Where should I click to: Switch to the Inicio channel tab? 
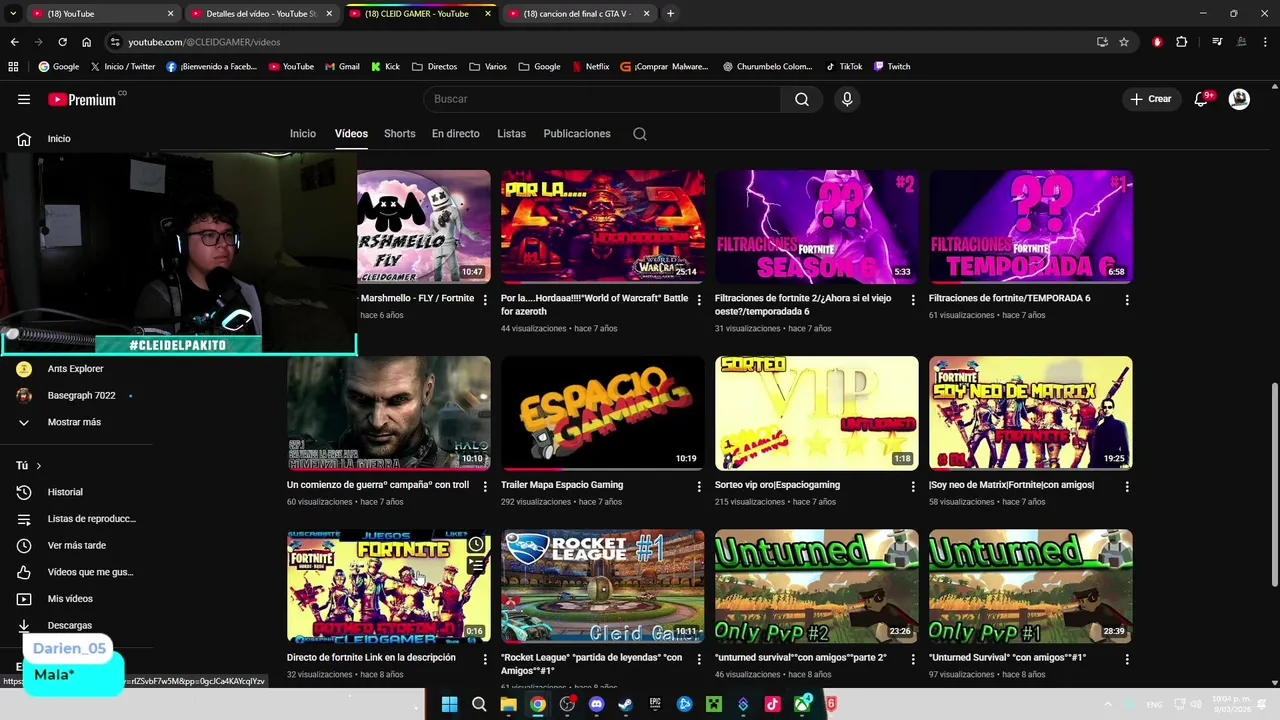303,134
